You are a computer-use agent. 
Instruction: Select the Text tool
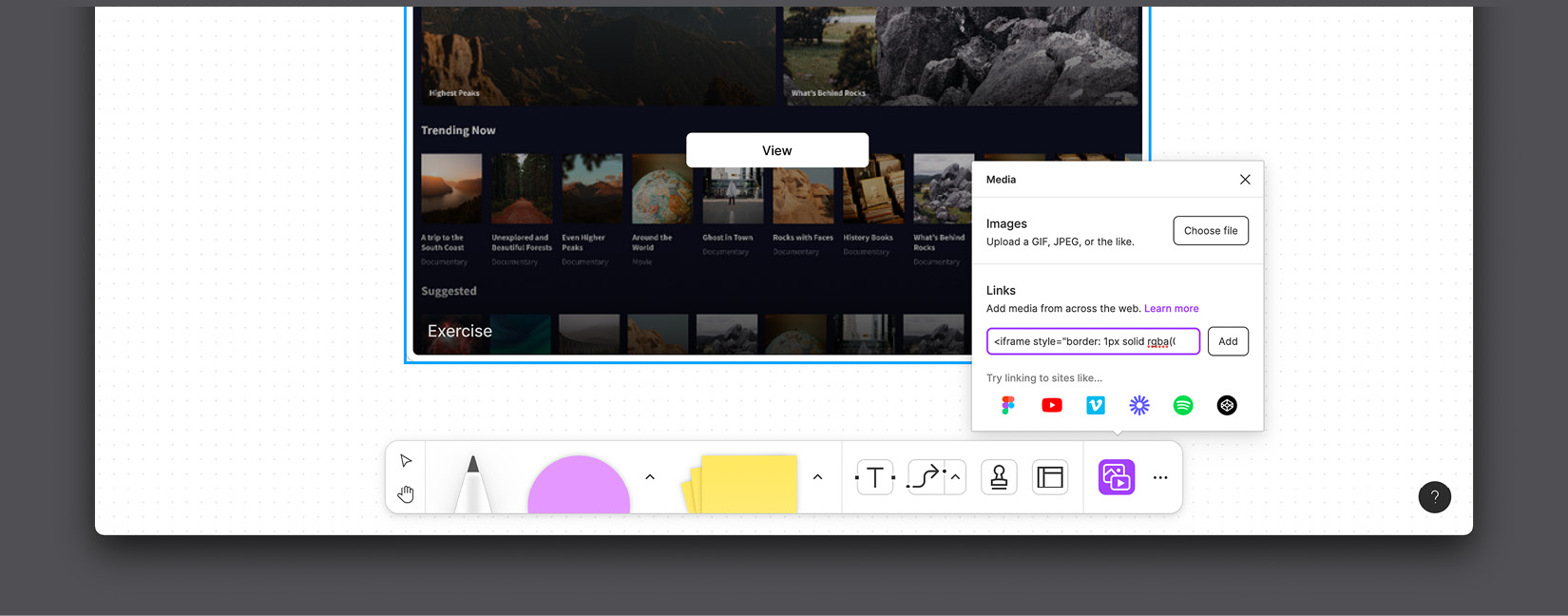click(875, 477)
